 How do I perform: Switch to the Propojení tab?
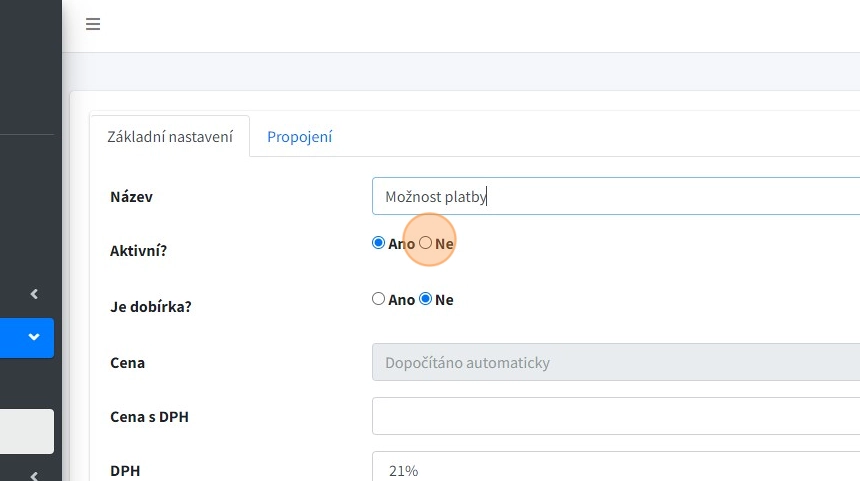tap(299, 137)
